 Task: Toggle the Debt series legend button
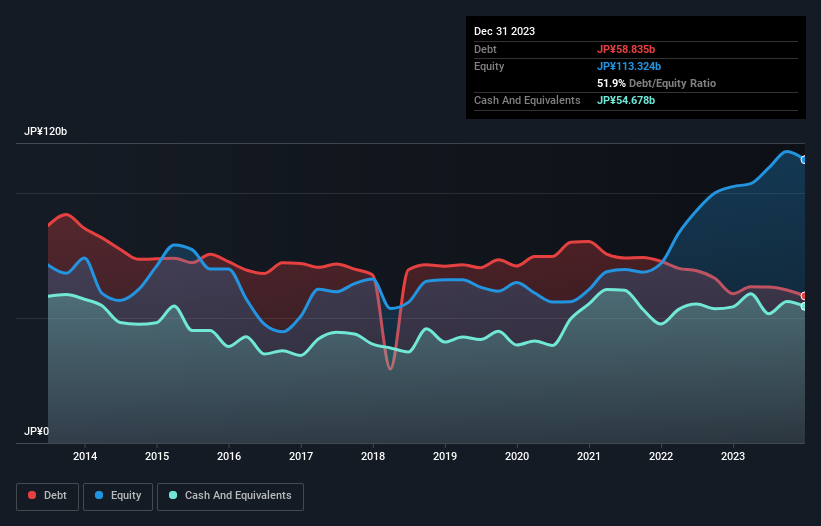(48, 496)
